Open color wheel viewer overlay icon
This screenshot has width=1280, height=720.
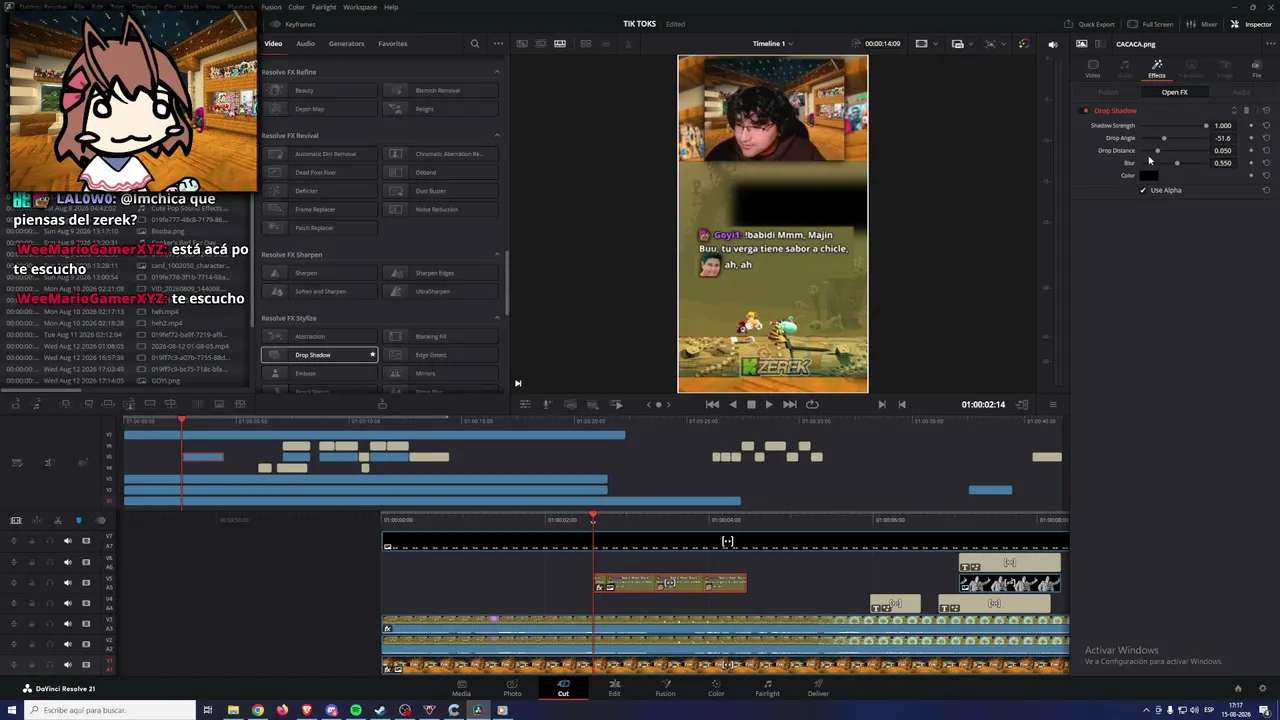tap(1023, 44)
